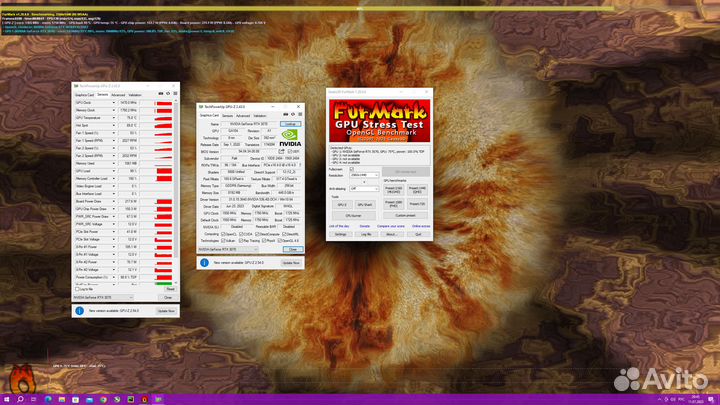The height and width of the screenshot is (405, 720).
Task: Open the Windows Start menu
Action: pyautogui.click(x=6, y=399)
